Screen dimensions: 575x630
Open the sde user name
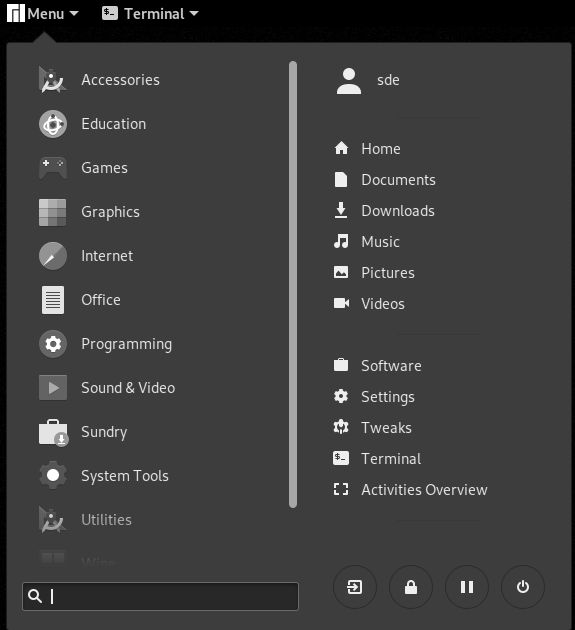coord(388,80)
